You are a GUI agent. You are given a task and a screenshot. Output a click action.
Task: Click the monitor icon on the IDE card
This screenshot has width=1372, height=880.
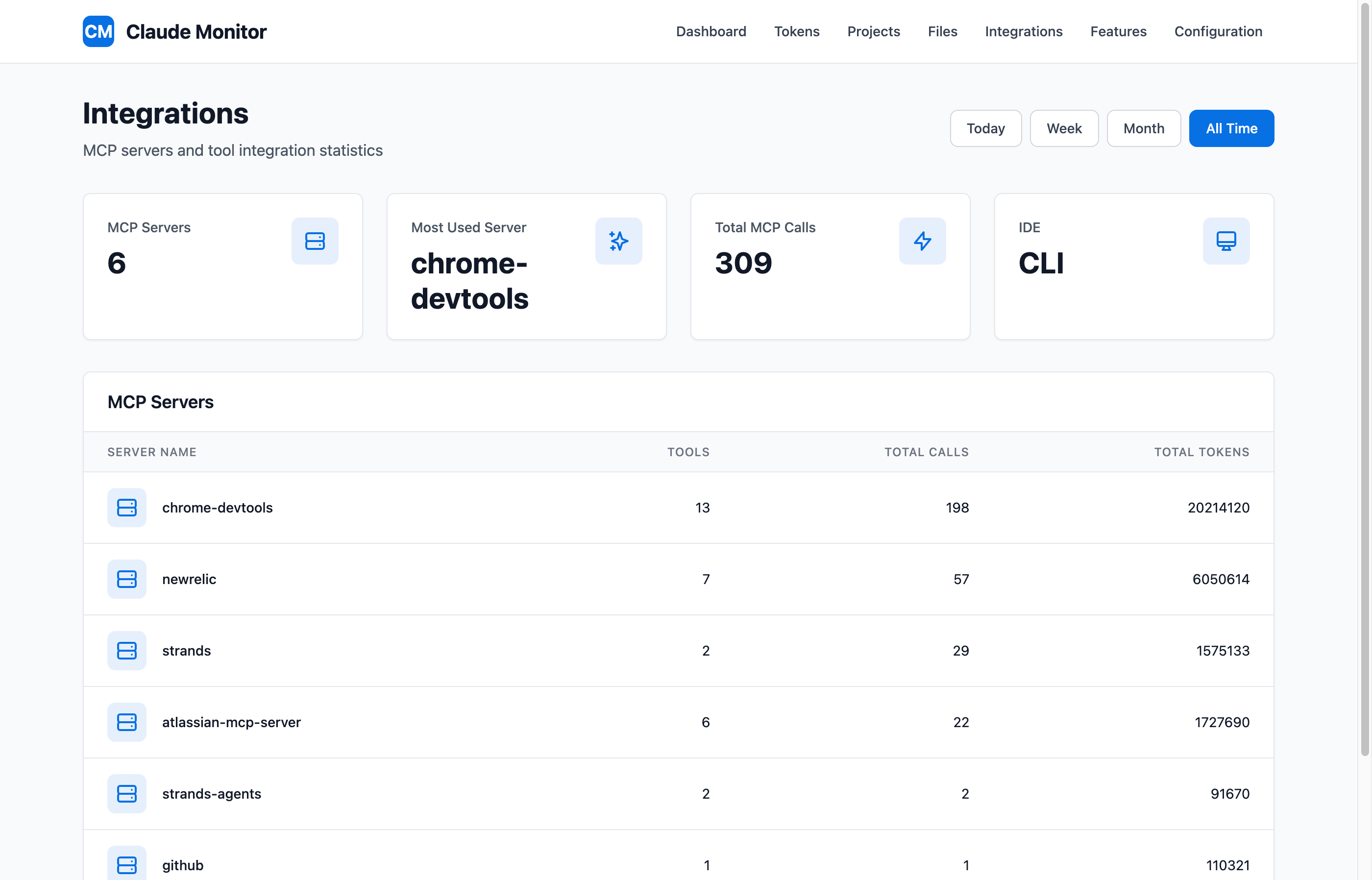coord(1225,241)
